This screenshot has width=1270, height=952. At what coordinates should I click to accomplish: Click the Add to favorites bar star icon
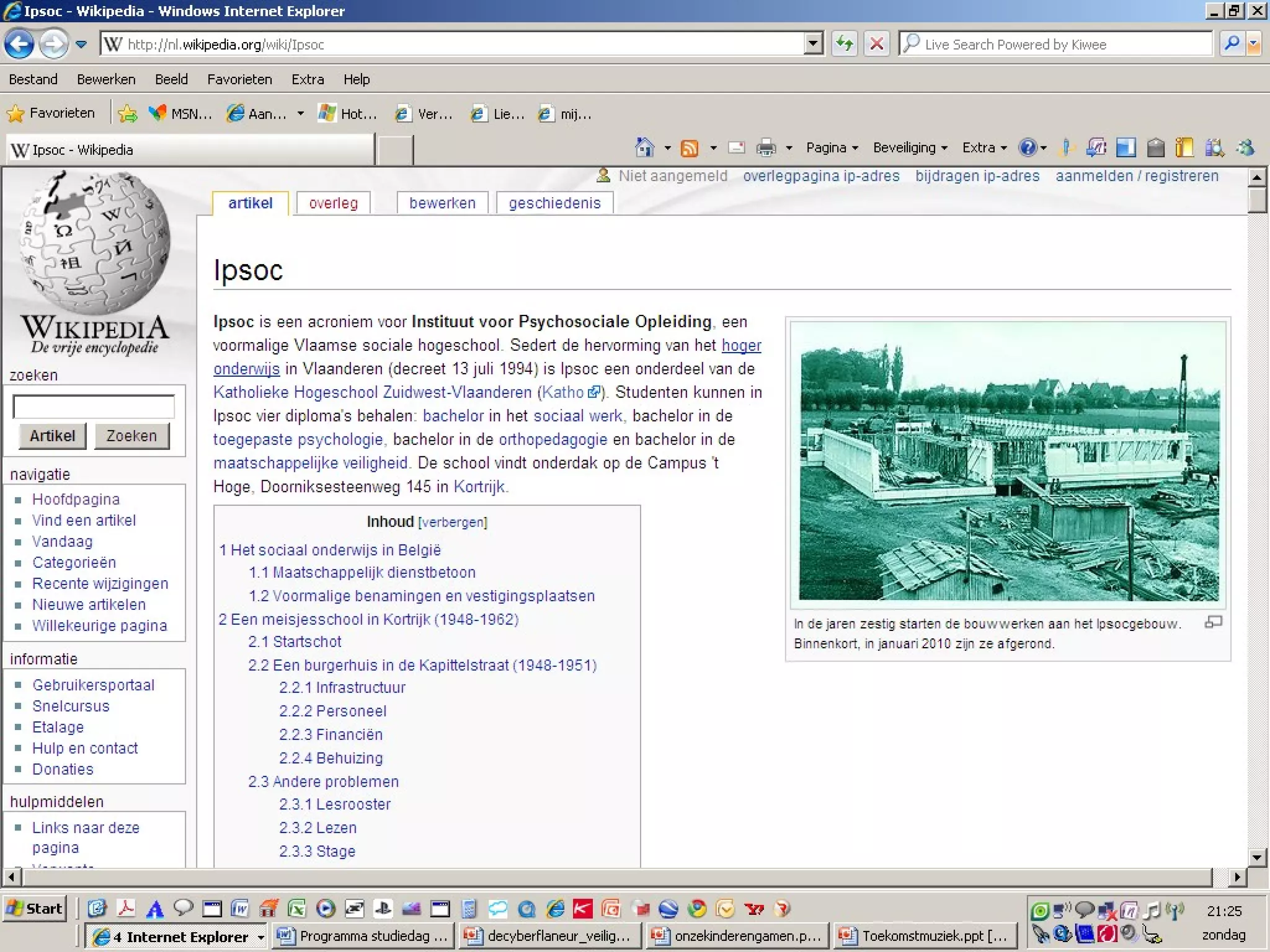[x=128, y=113]
